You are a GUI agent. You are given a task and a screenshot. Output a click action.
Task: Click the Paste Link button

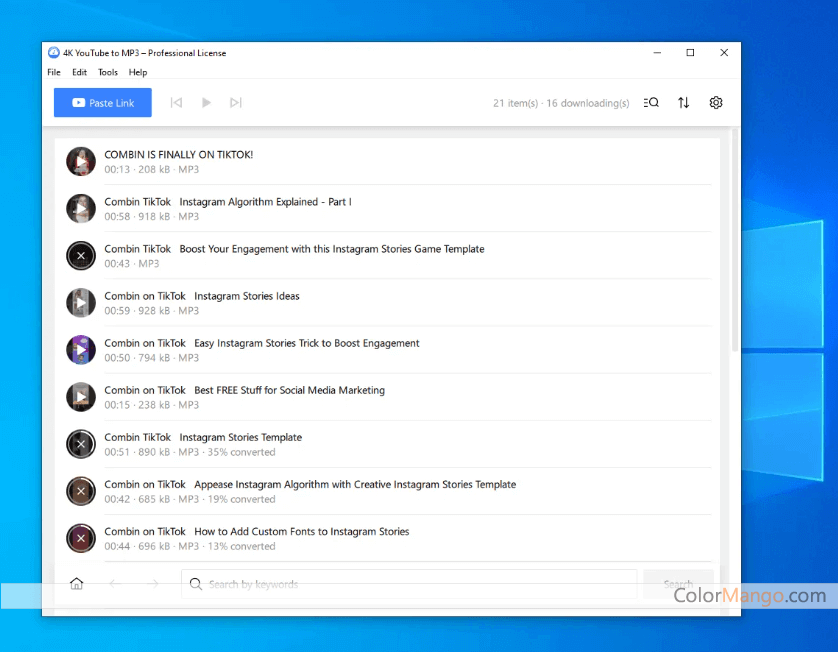click(x=103, y=103)
